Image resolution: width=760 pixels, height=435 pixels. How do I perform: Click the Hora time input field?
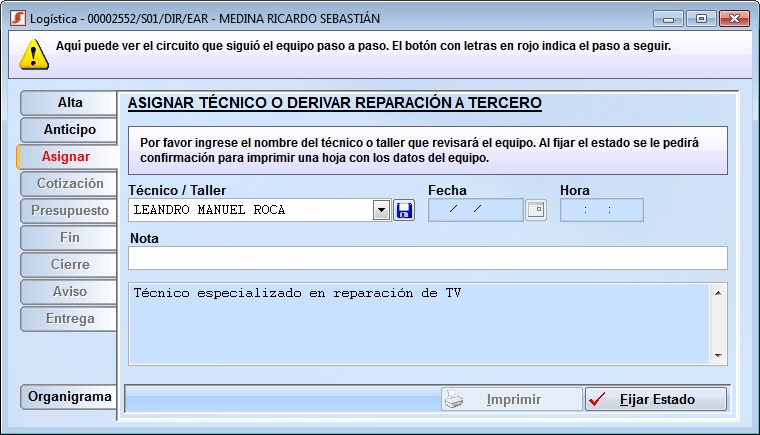click(601, 210)
